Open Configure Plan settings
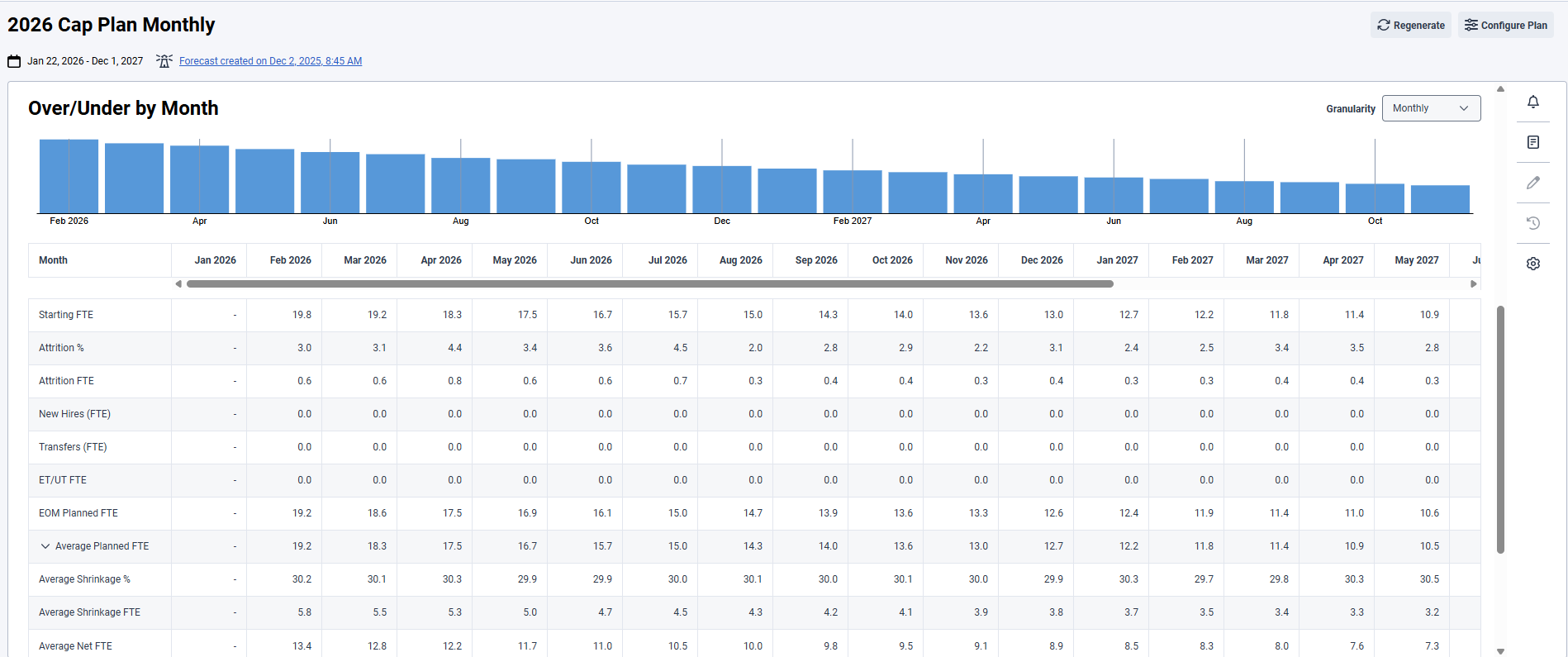 (1505, 26)
